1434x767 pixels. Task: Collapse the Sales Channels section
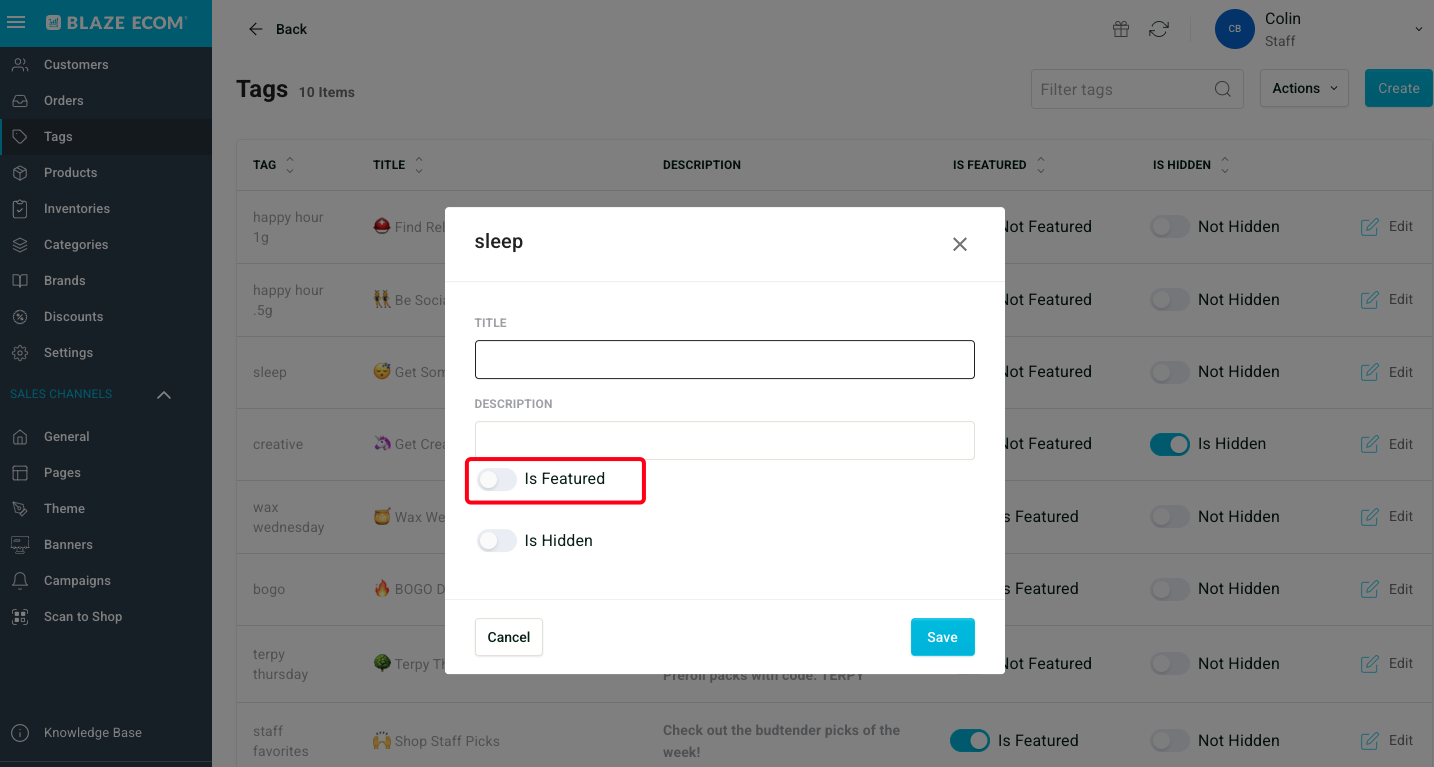(x=164, y=395)
